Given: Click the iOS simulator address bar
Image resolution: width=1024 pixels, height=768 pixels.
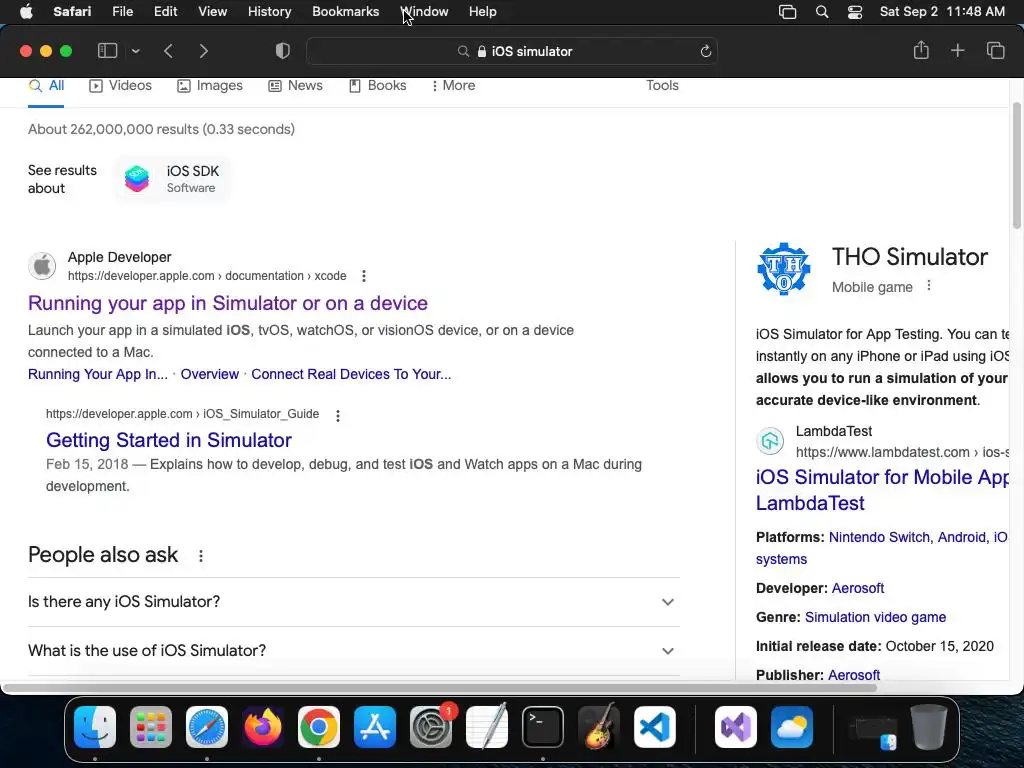Looking at the screenshot, I should point(512,51).
